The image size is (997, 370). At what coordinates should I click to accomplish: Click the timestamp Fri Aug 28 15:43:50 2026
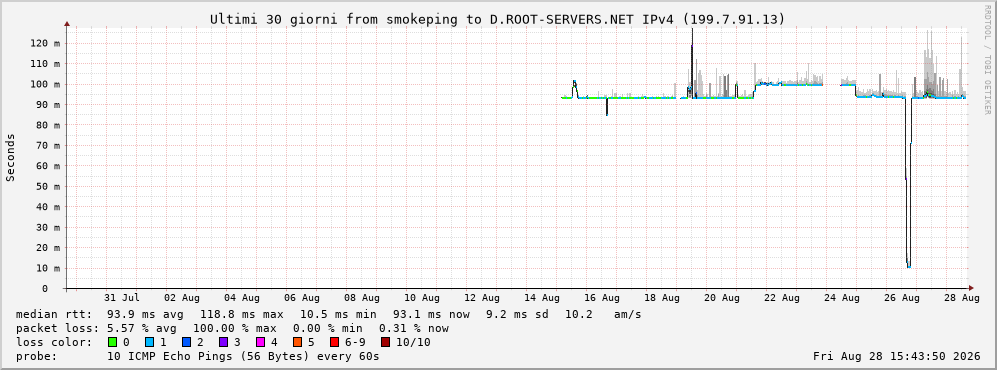(x=897, y=357)
